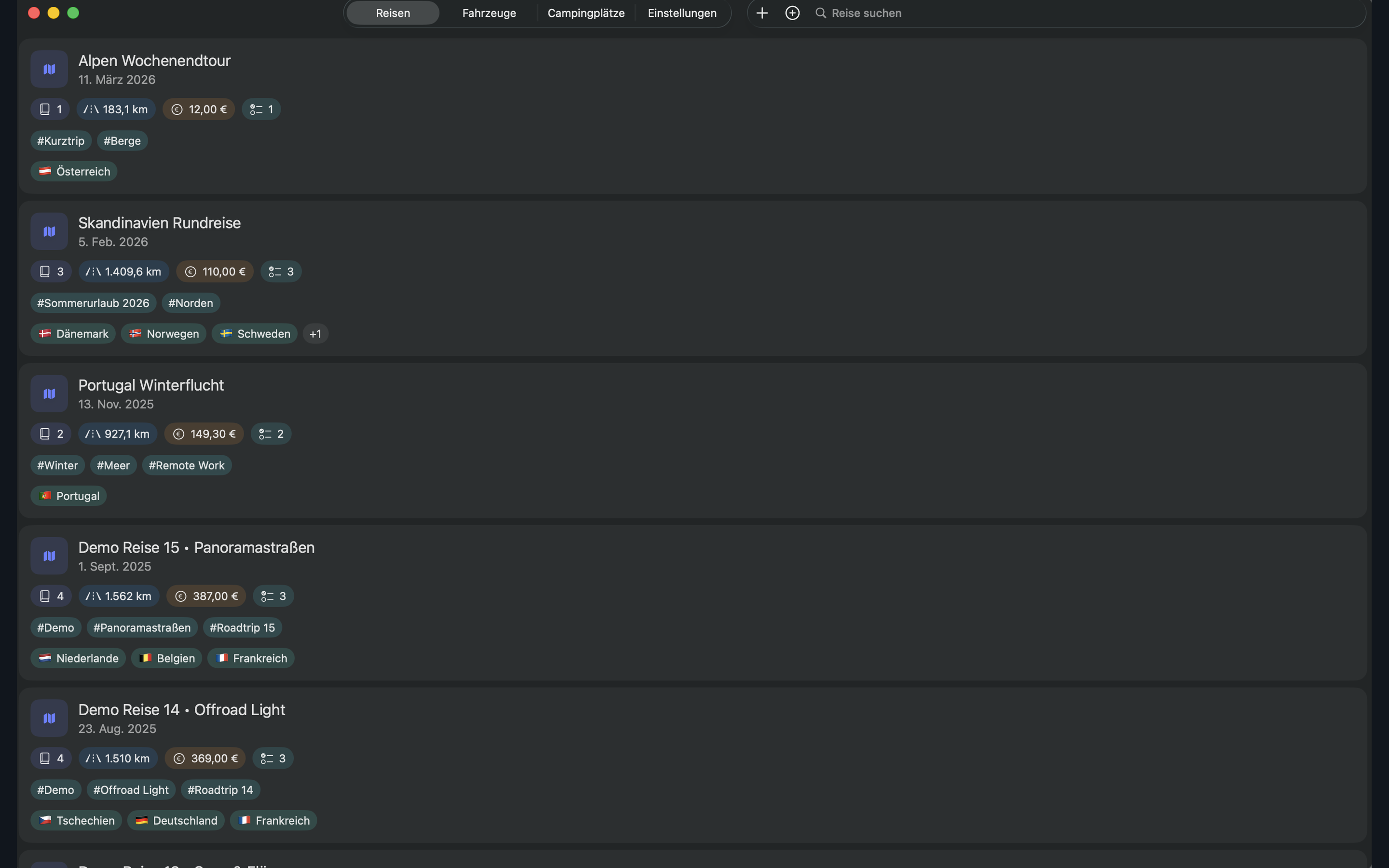Click the Norwegen country chip
This screenshot has width=1389, height=868.
pos(163,334)
